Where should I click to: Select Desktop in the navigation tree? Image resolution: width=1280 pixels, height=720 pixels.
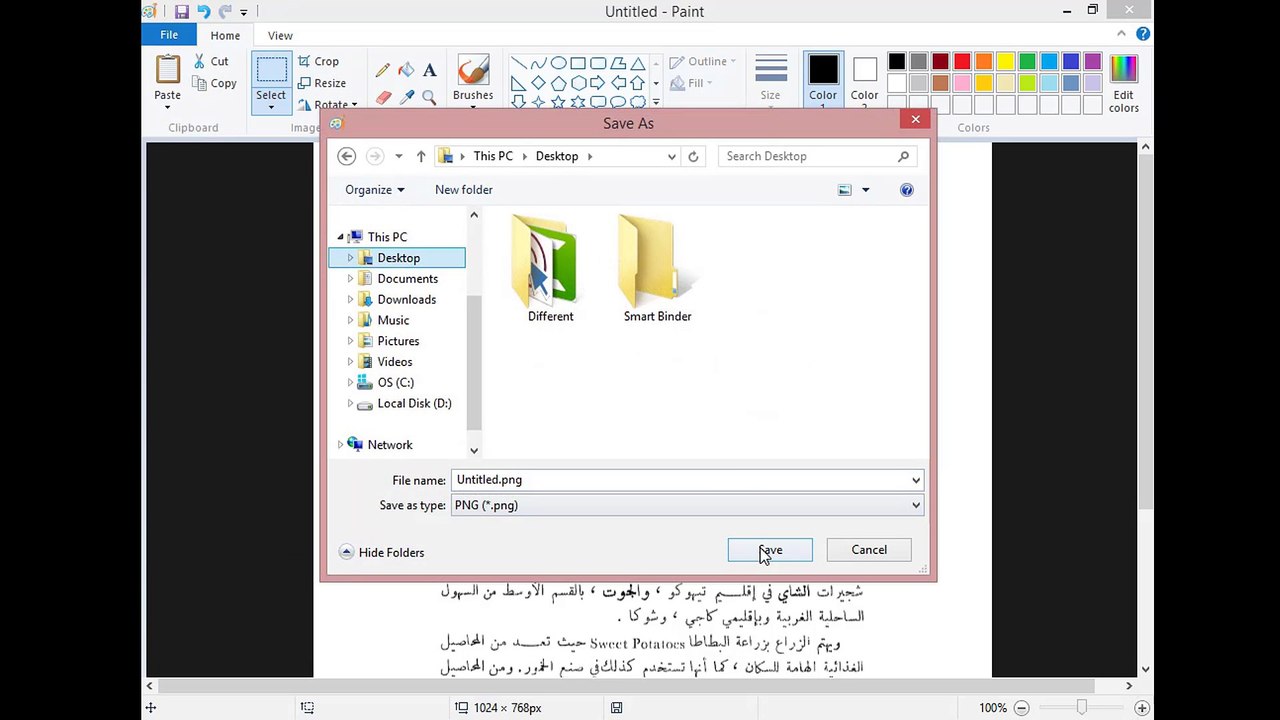(x=398, y=258)
